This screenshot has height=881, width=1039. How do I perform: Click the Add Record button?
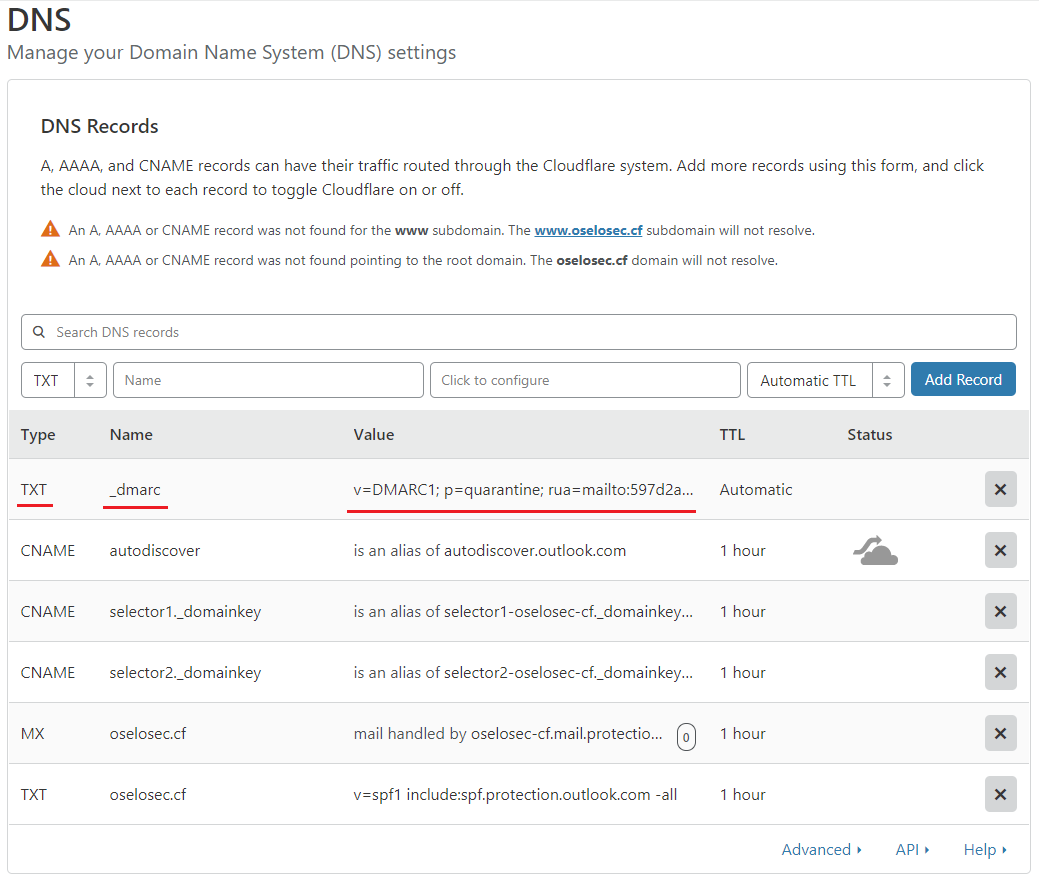pyautogui.click(x=963, y=380)
